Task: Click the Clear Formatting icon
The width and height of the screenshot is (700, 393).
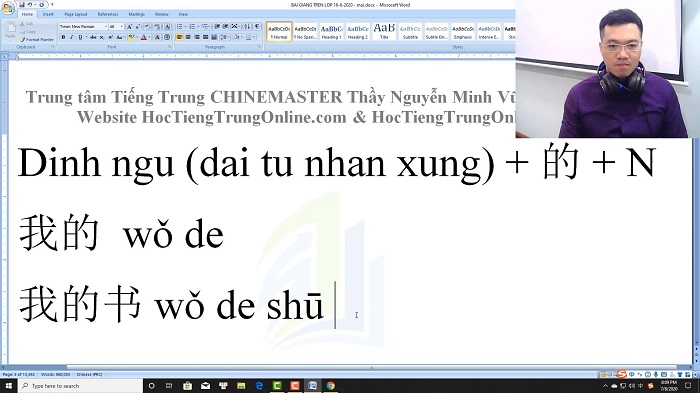Action: pos(147,26)
